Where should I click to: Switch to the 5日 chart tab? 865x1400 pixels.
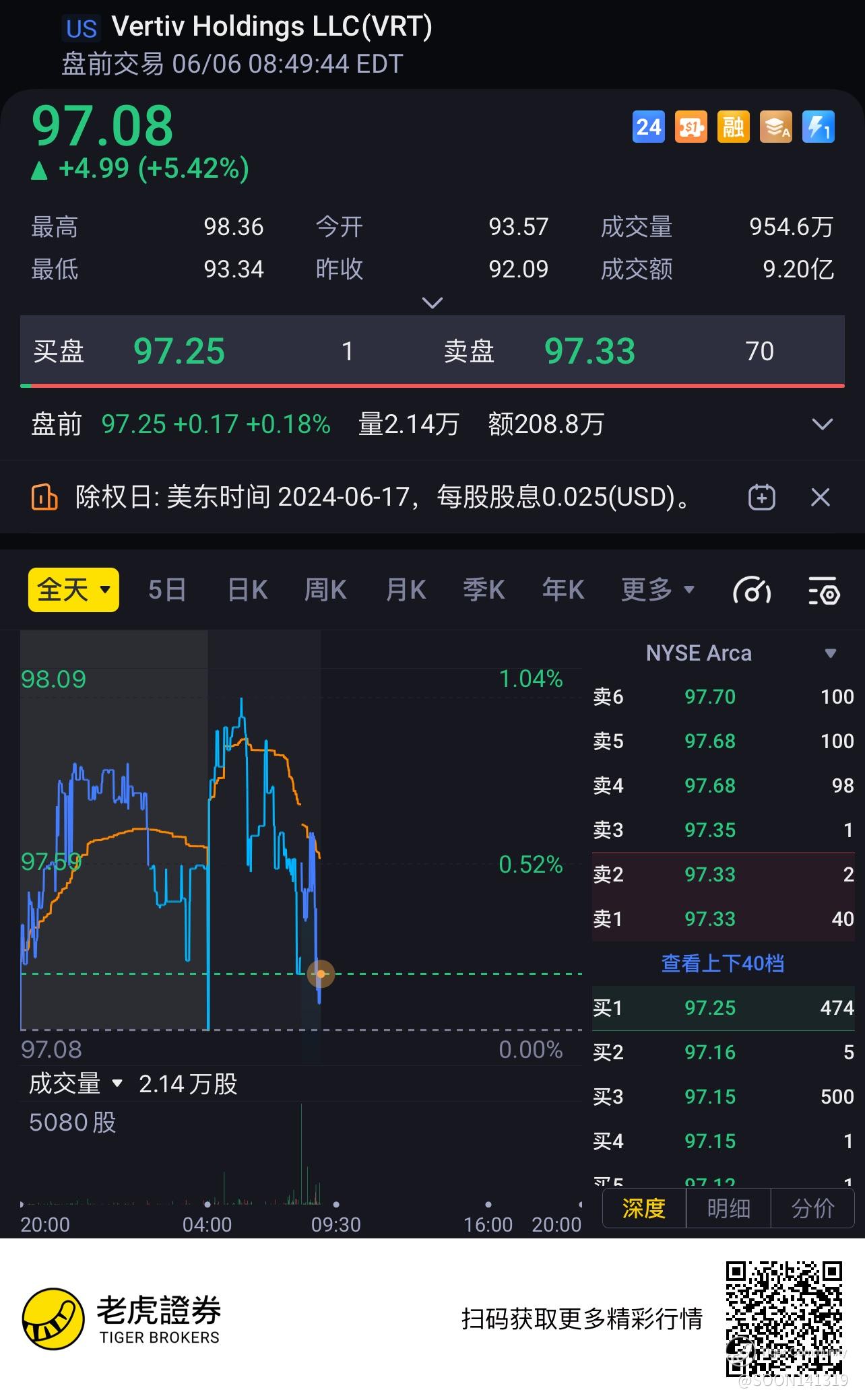(x=167, y=590)
